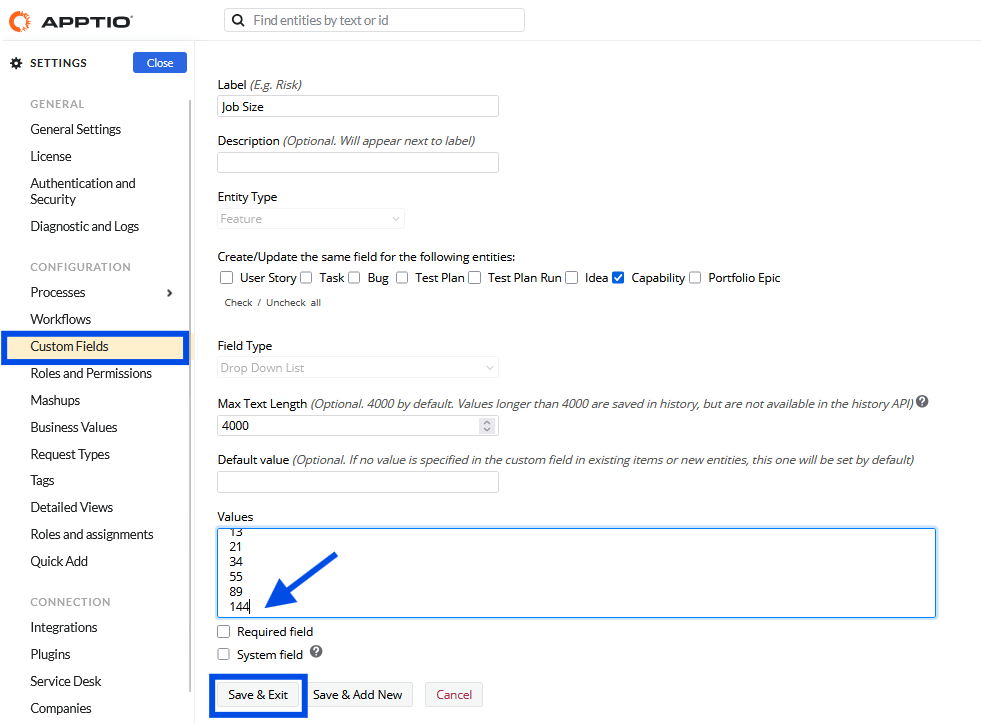Adjust Max Text Length stepper arrows
981x723 pixels.
click(x=487, y=426)
